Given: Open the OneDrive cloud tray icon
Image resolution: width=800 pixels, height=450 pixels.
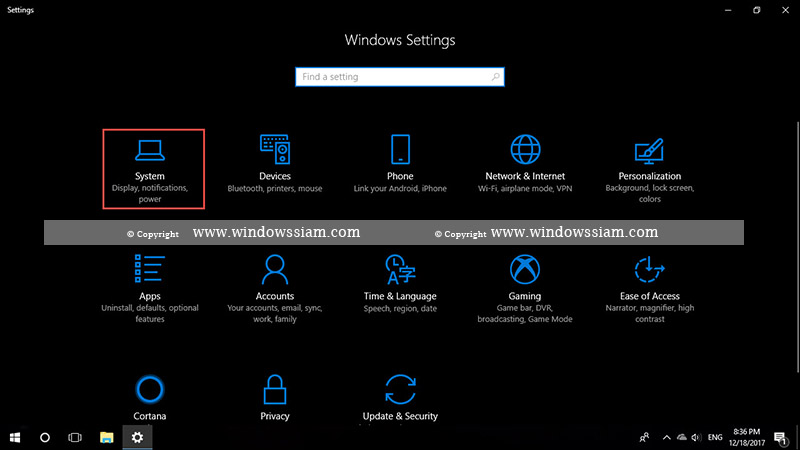Looking at the screenshot, I should (x=682, y=437).
